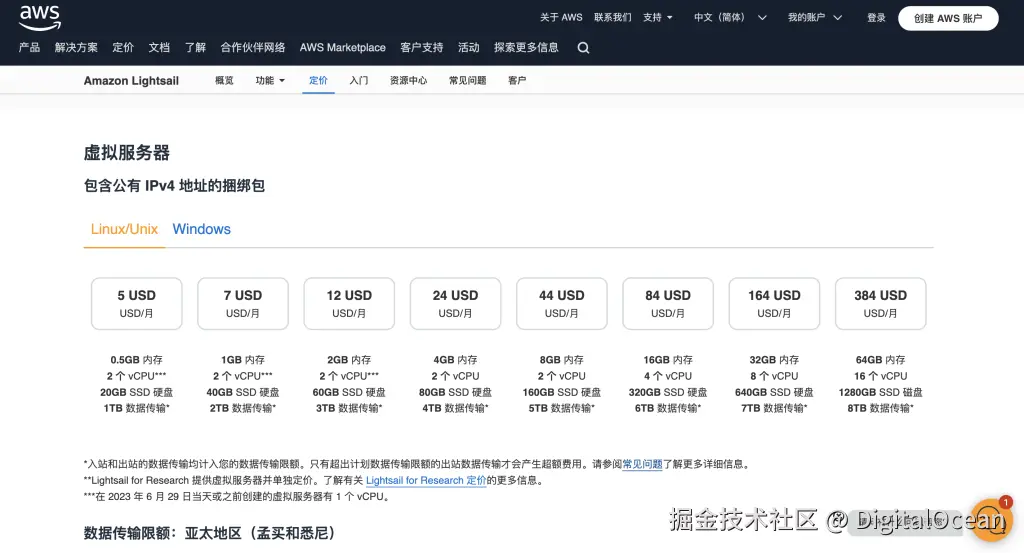The height and width of the screenshot is (553, 1024).
Task: Click the 4TB 数据传输 text
Action: click(x=455, y=408)
